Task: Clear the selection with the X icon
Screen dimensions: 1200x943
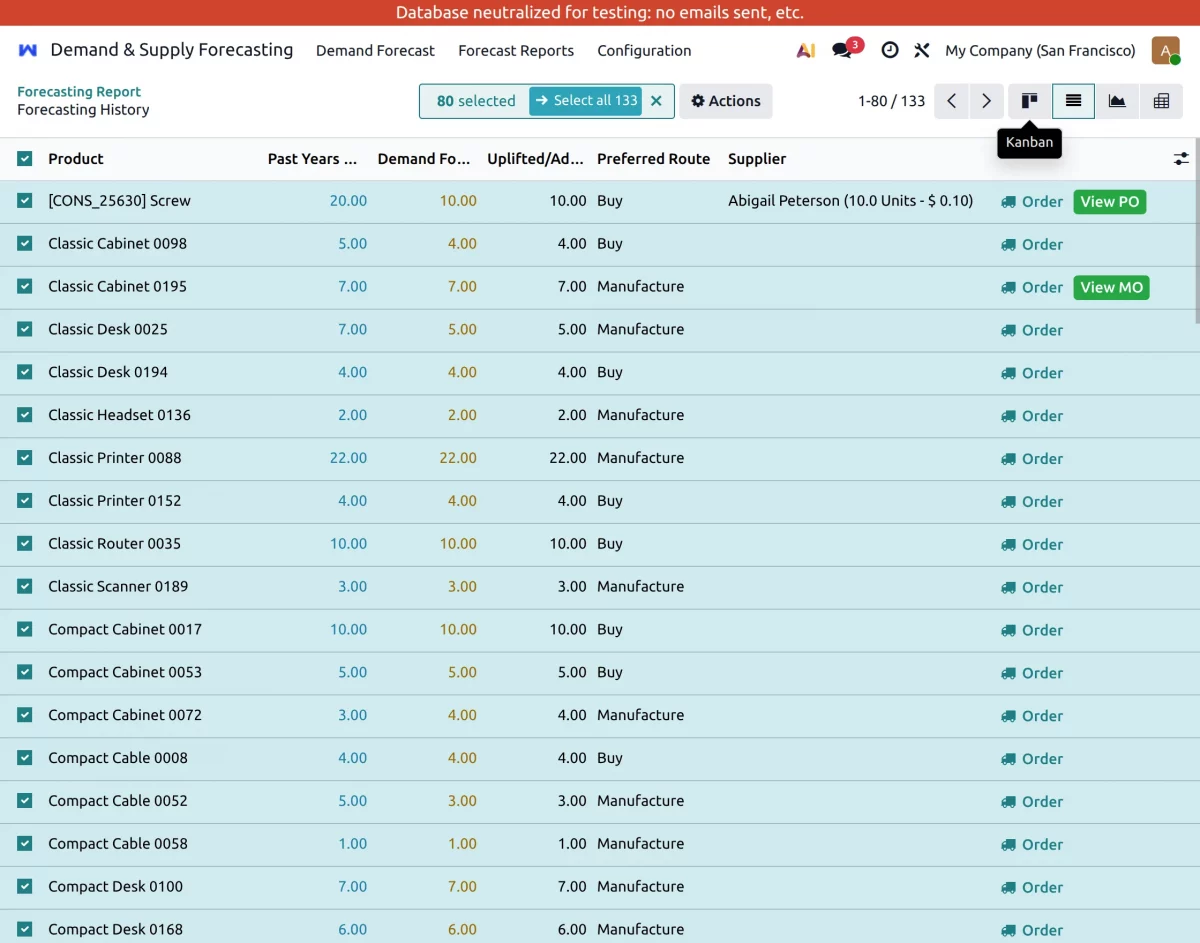Action: click(656, 101)
